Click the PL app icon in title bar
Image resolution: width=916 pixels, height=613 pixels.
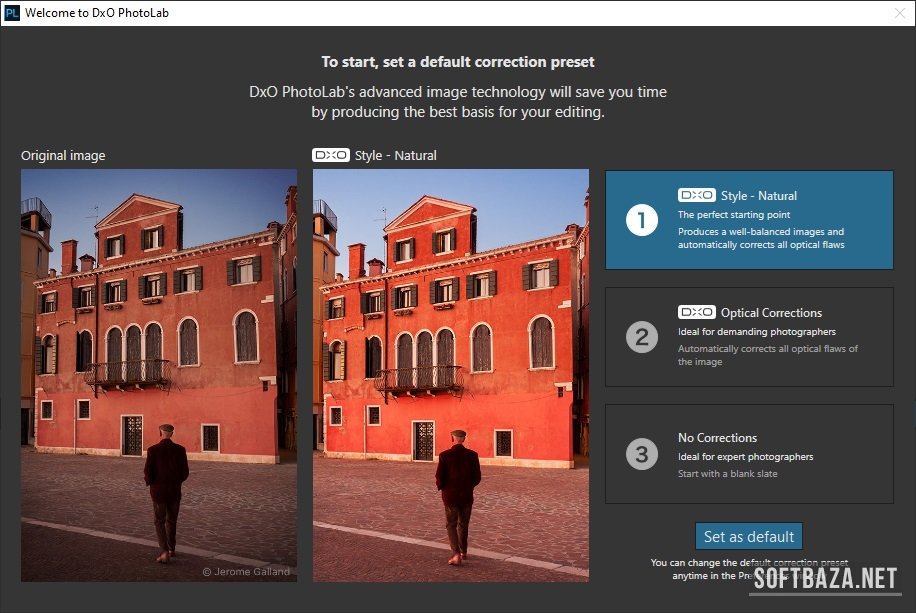coord(12,13)
